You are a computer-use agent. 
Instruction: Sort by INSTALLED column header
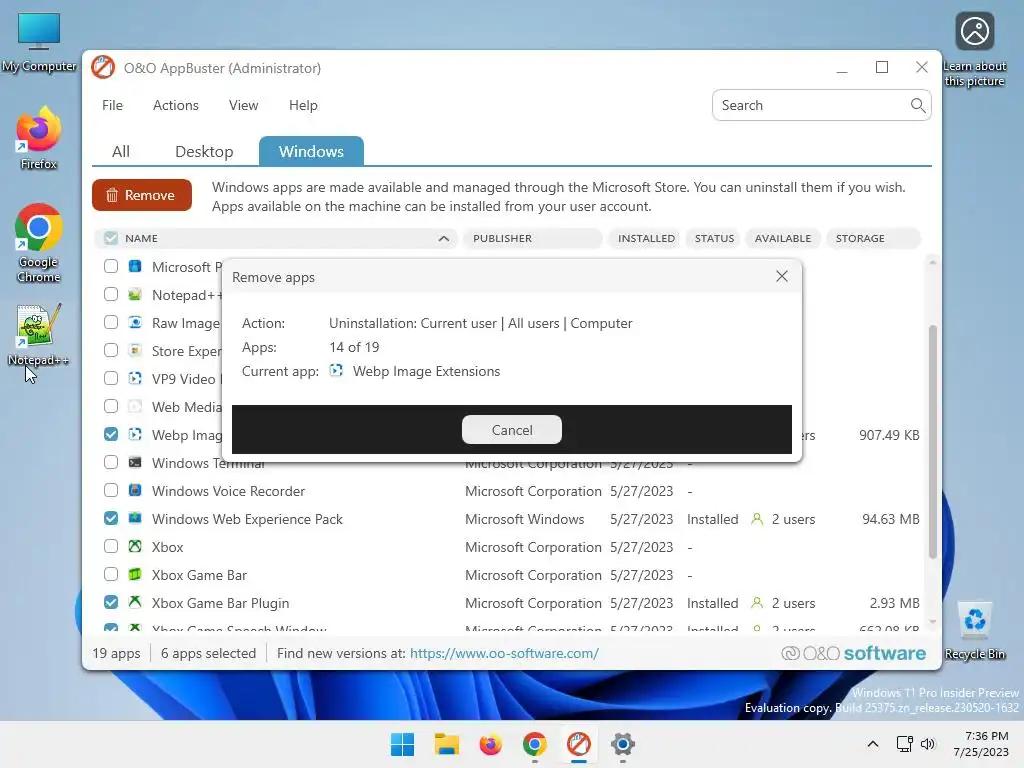[x=647, y=238]
